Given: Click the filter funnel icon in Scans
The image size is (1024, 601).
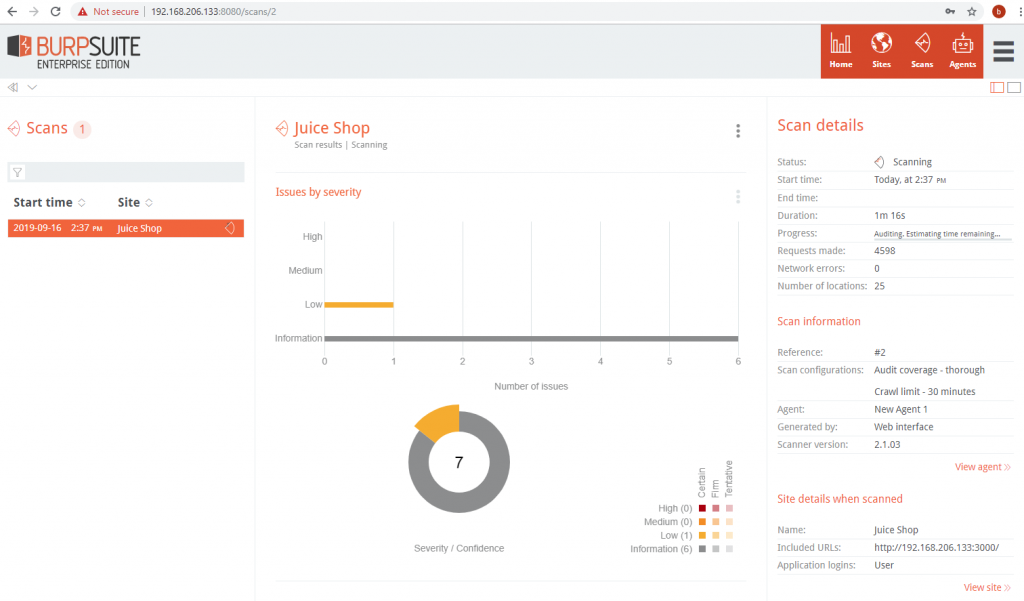Looking at the screenshot, I should coord(17,173).
